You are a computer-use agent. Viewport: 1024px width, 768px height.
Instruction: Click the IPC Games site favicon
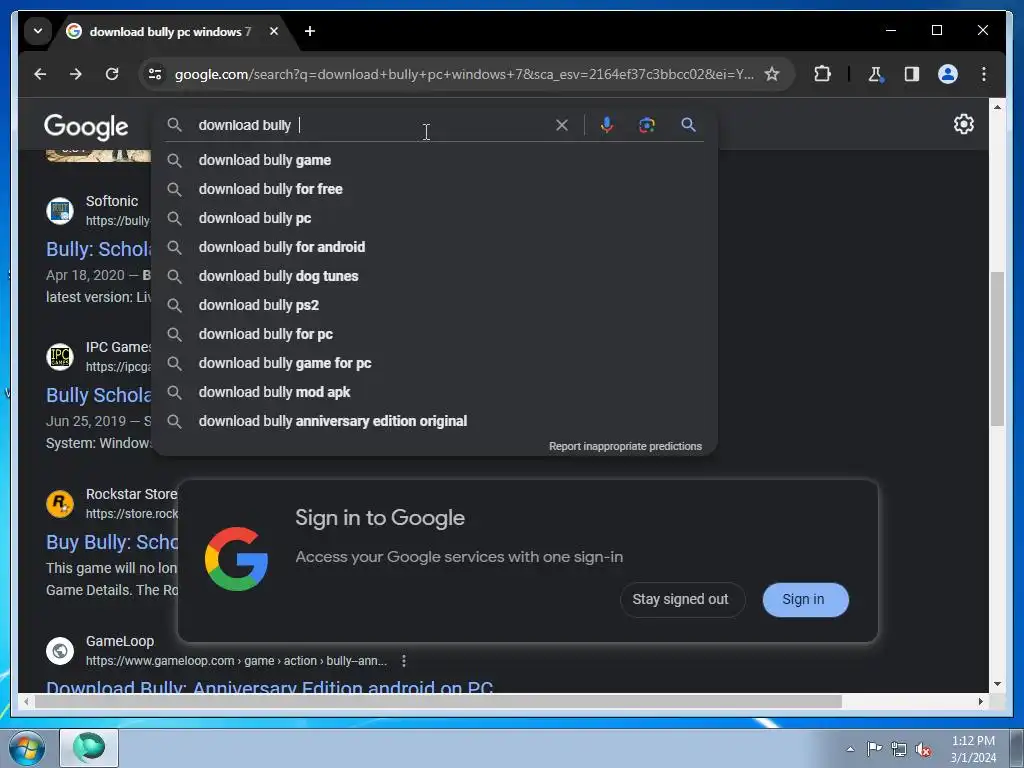point(60,357)
